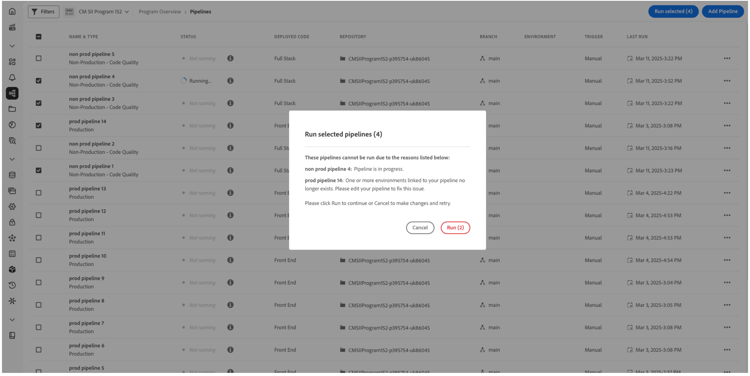750x376 pixels.
Task: Open more options for prod pipeline 7
Action: coord(727,327)
